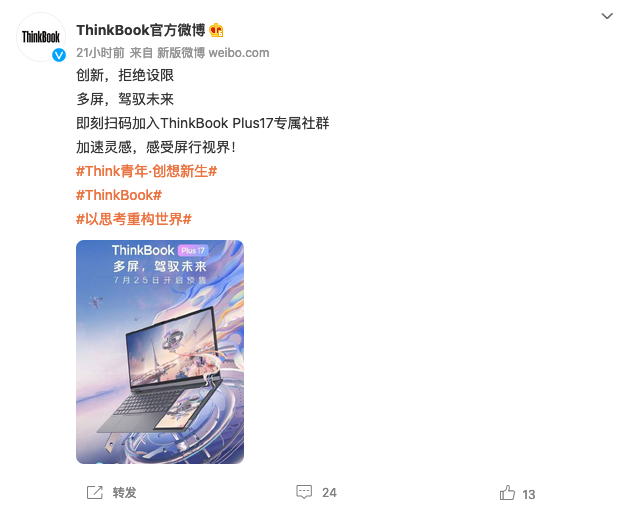The width and height of the screenshot is (621, 510).
Task: Open the 24 comments count
Action: (x=329, y=493)
